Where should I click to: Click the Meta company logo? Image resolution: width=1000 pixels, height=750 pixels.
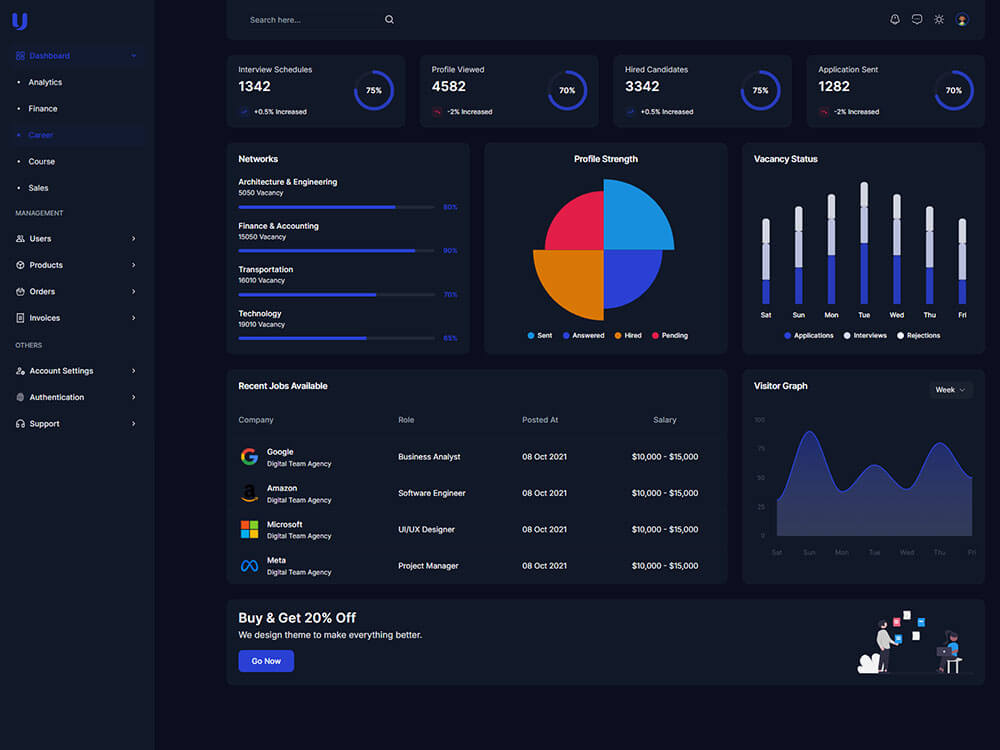(249, 566)
